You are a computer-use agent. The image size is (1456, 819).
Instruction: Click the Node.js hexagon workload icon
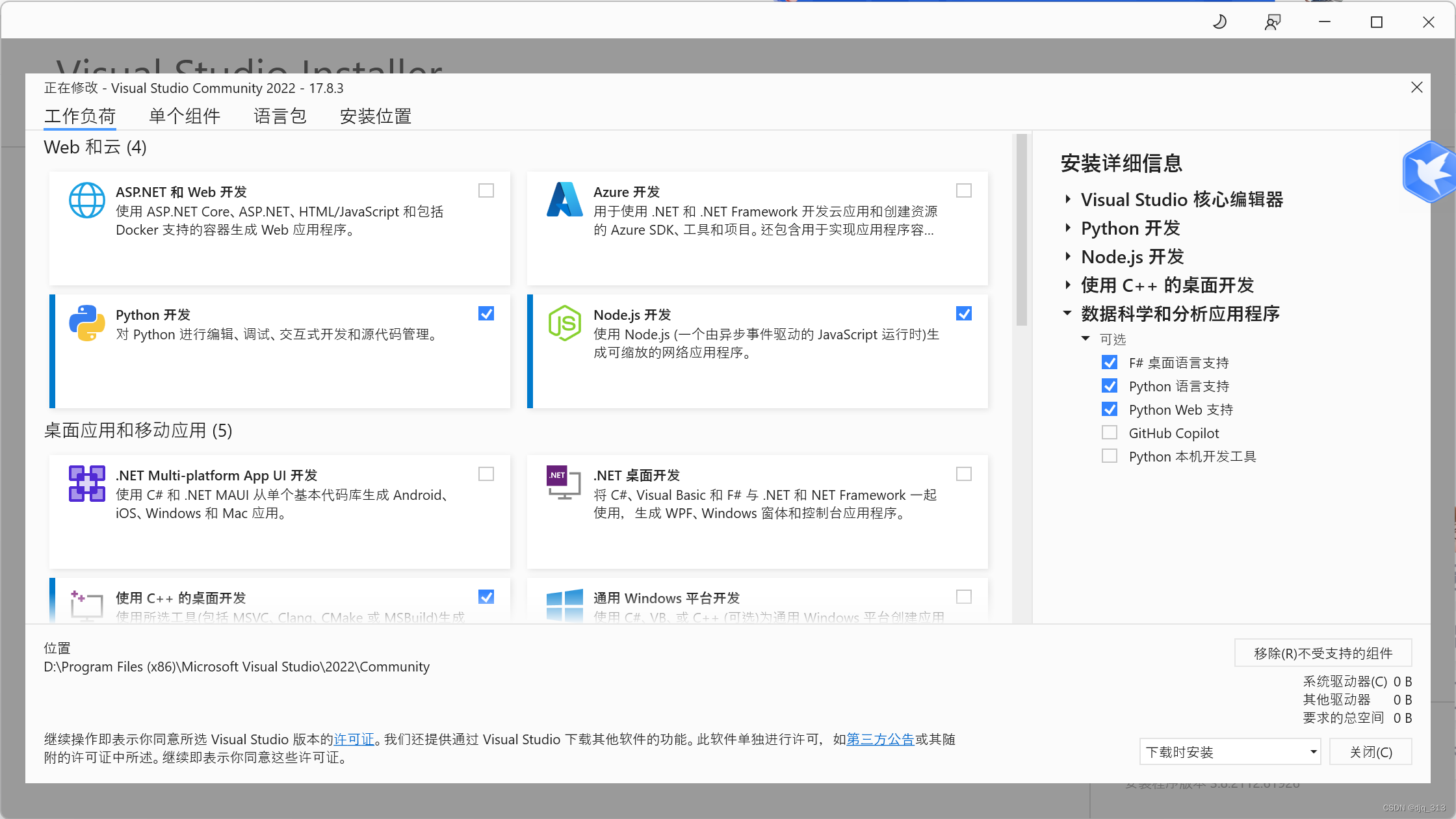coord(564,323)
